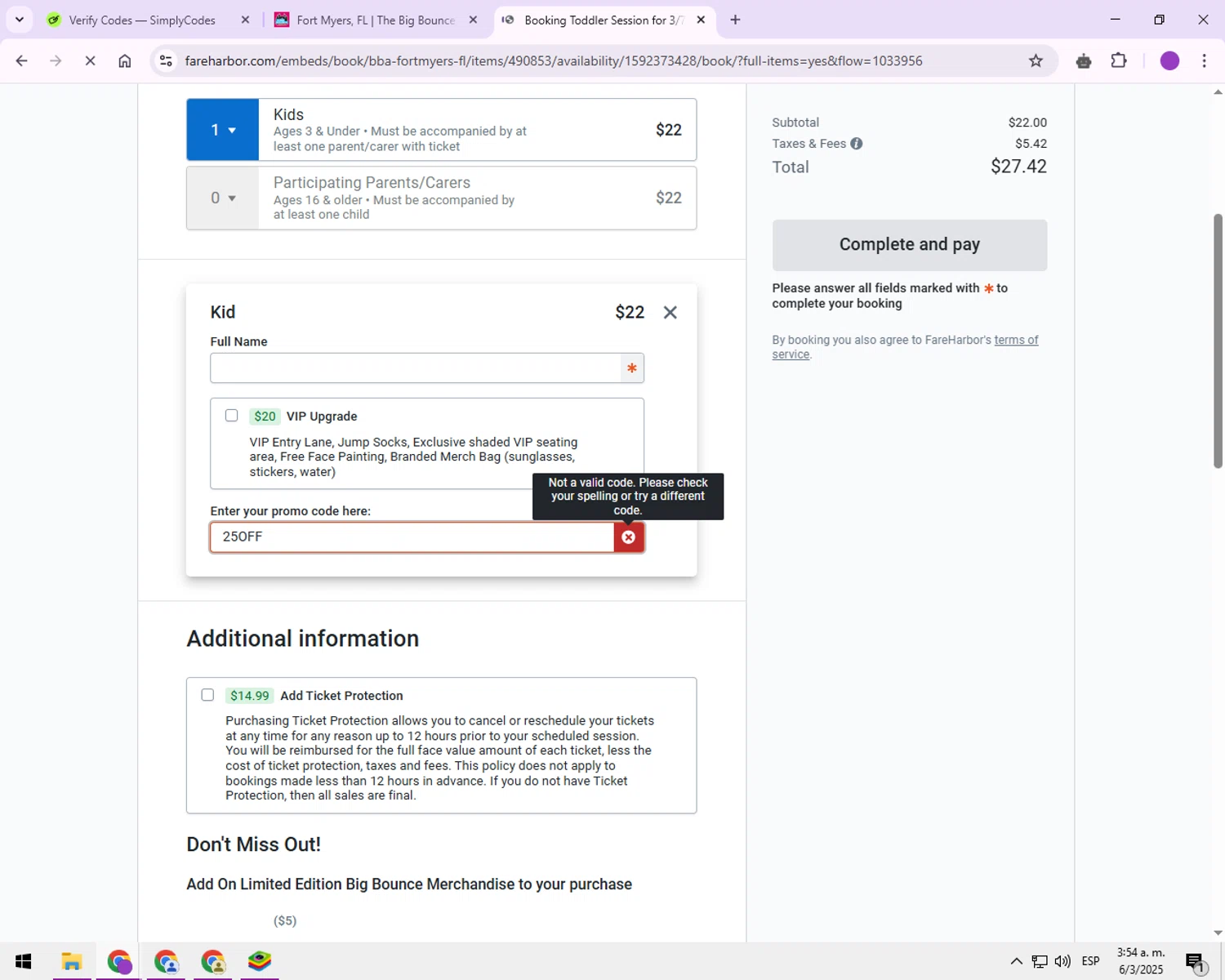This screenshot has height=980, width=1225.
Task: Click the Don't Miss Out! heading
Action: point(254,844)
